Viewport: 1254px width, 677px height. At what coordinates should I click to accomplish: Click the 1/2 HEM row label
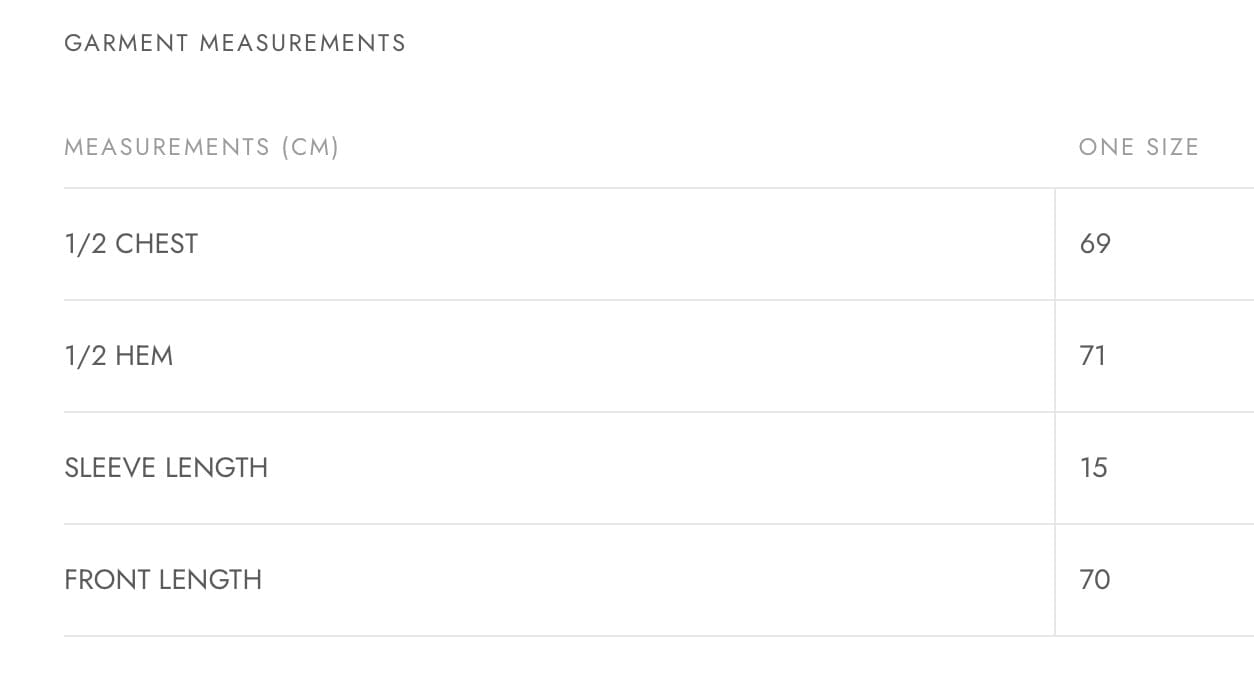click(118, 356)
